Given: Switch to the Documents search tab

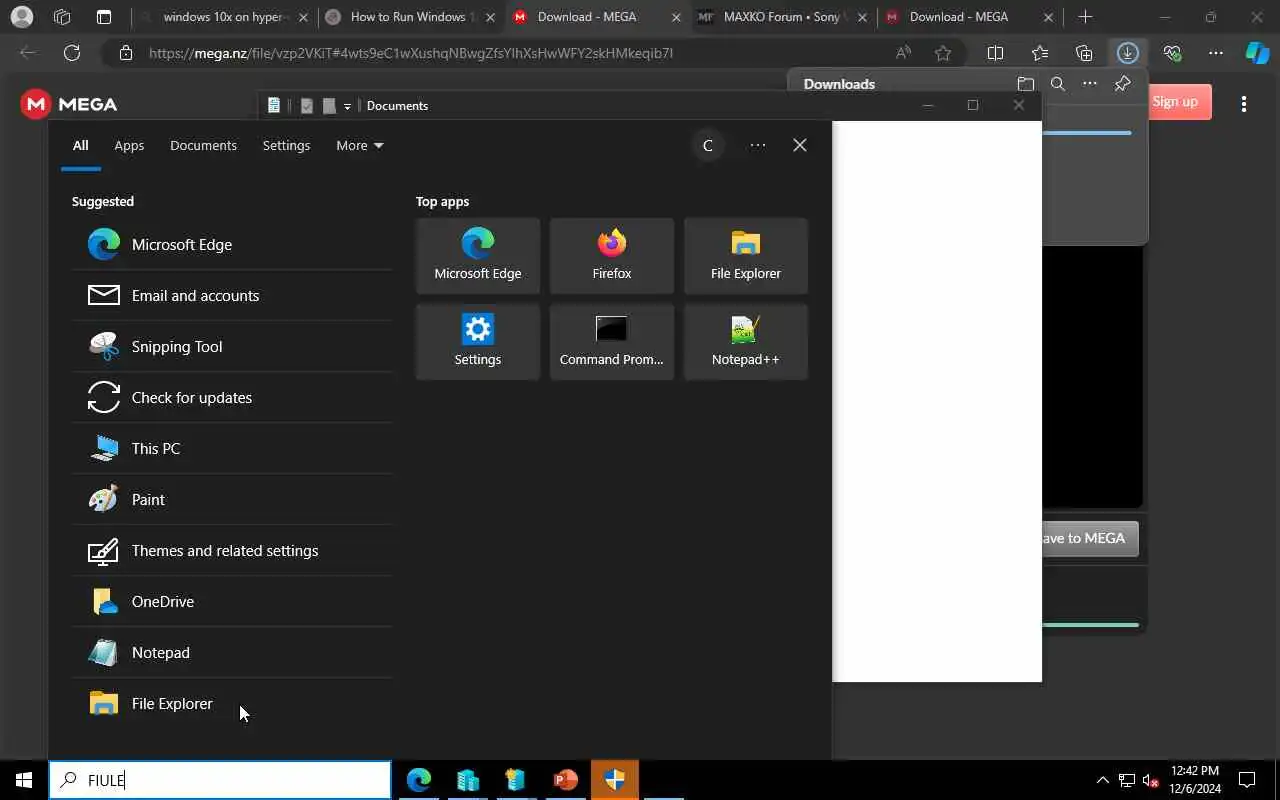Looking at the screenshot, I should coord(203,145).
